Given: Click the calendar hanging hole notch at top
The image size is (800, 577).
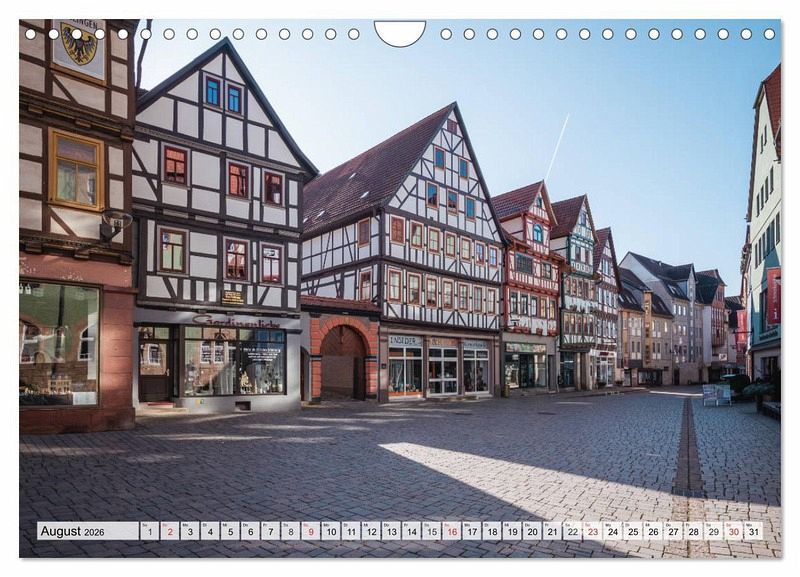Looking at the screenshot, I should pos(399,32).
